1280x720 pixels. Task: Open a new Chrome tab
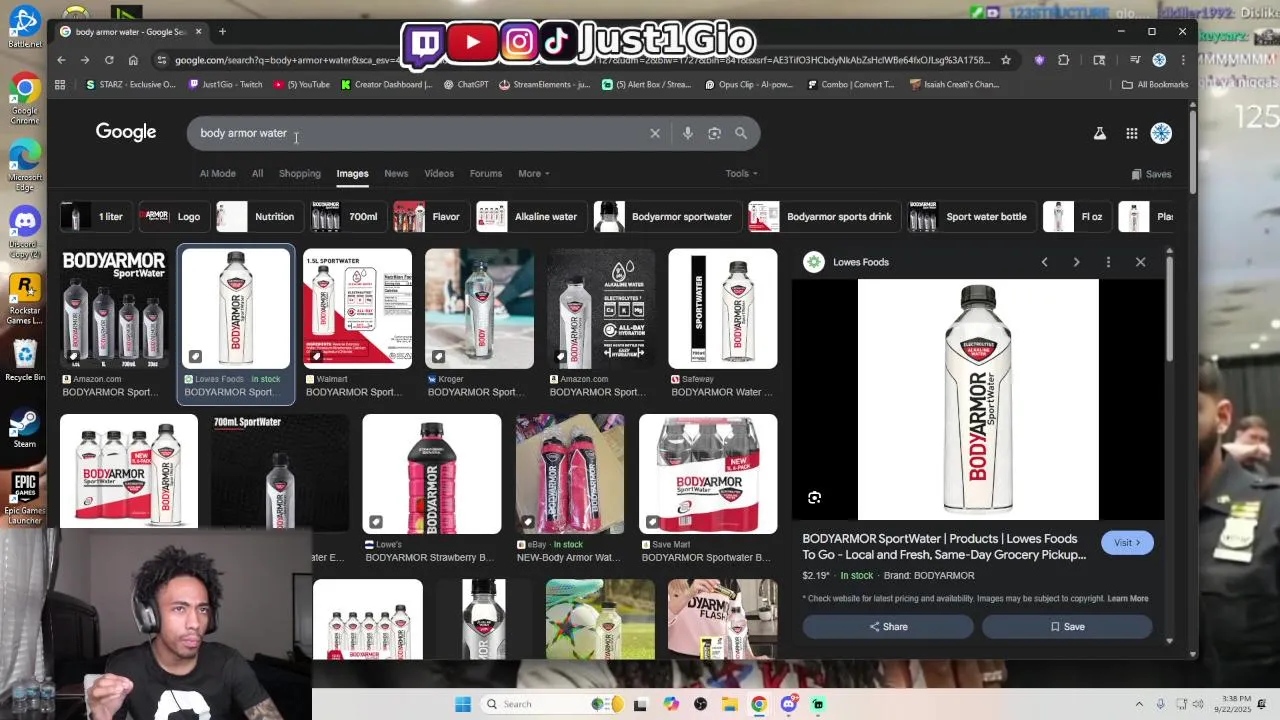[222, 31]
